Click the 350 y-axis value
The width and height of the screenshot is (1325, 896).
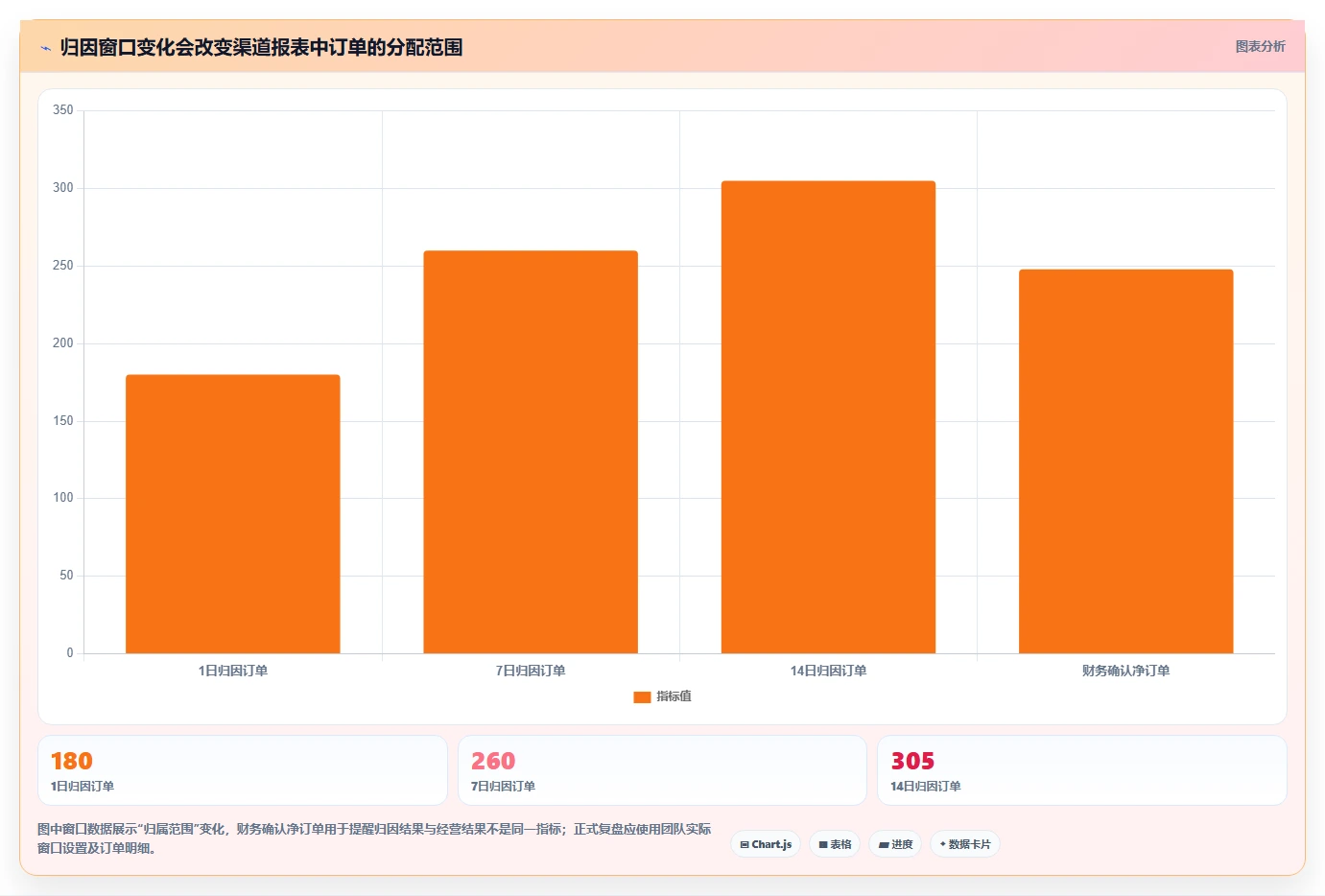(x=63, y=110)
